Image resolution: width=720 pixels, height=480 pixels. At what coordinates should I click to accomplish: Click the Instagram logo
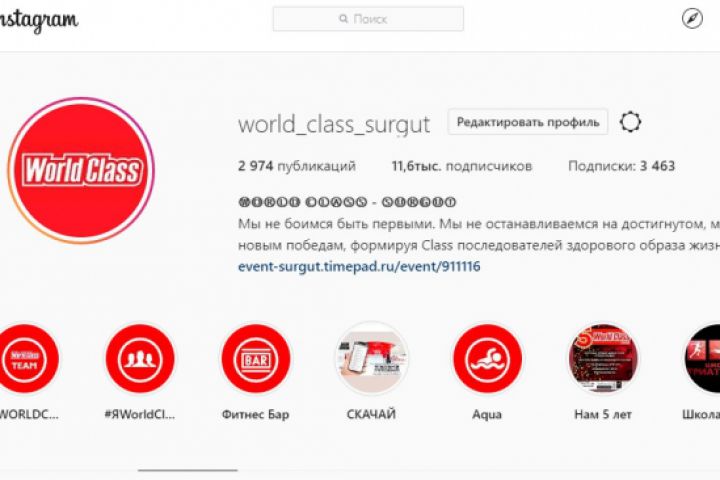pos(39,21)
